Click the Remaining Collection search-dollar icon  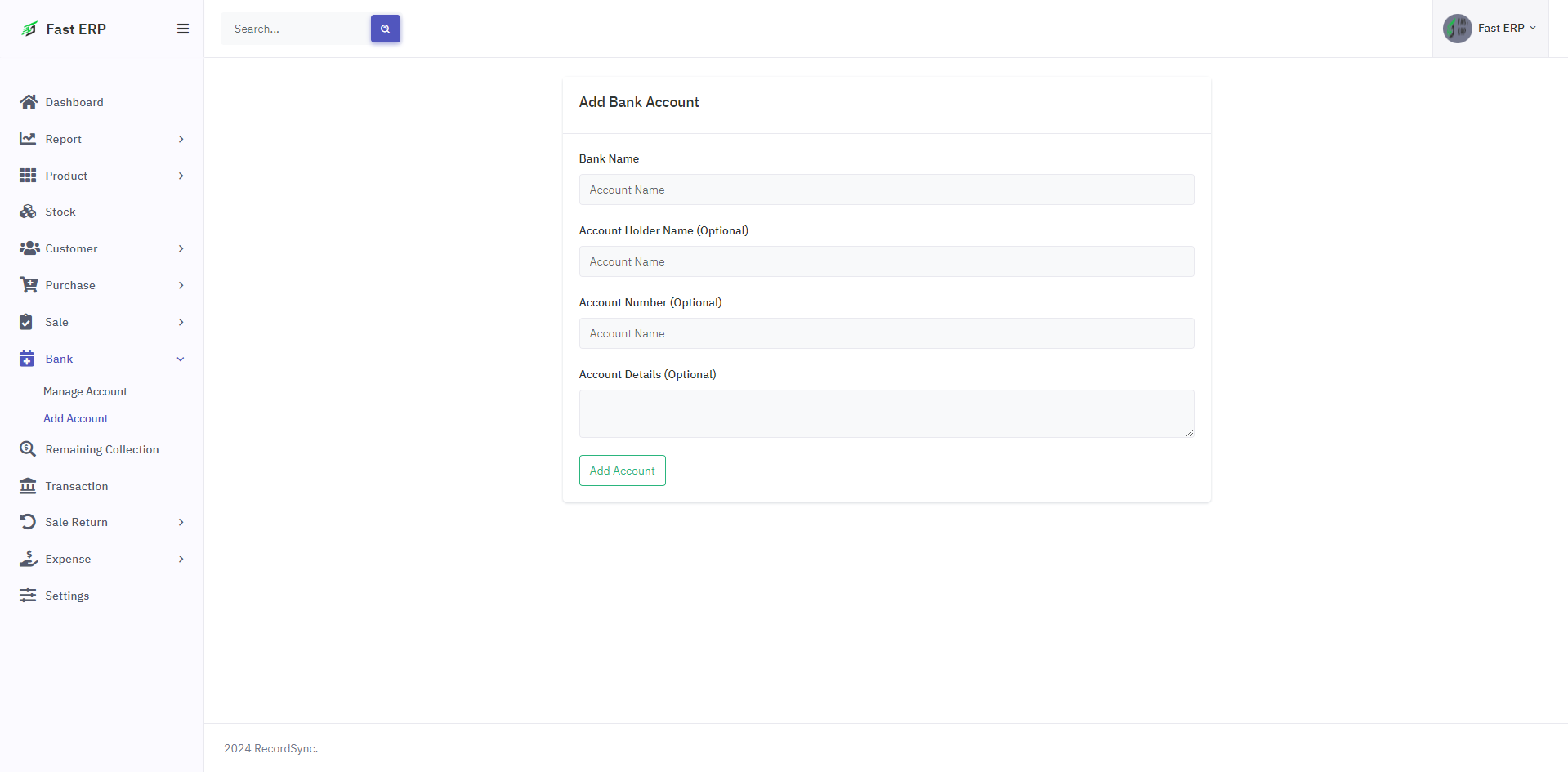point(28,449)
